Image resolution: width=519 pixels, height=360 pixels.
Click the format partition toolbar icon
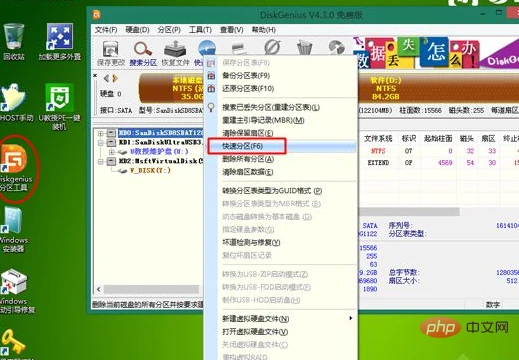[272, 47]
